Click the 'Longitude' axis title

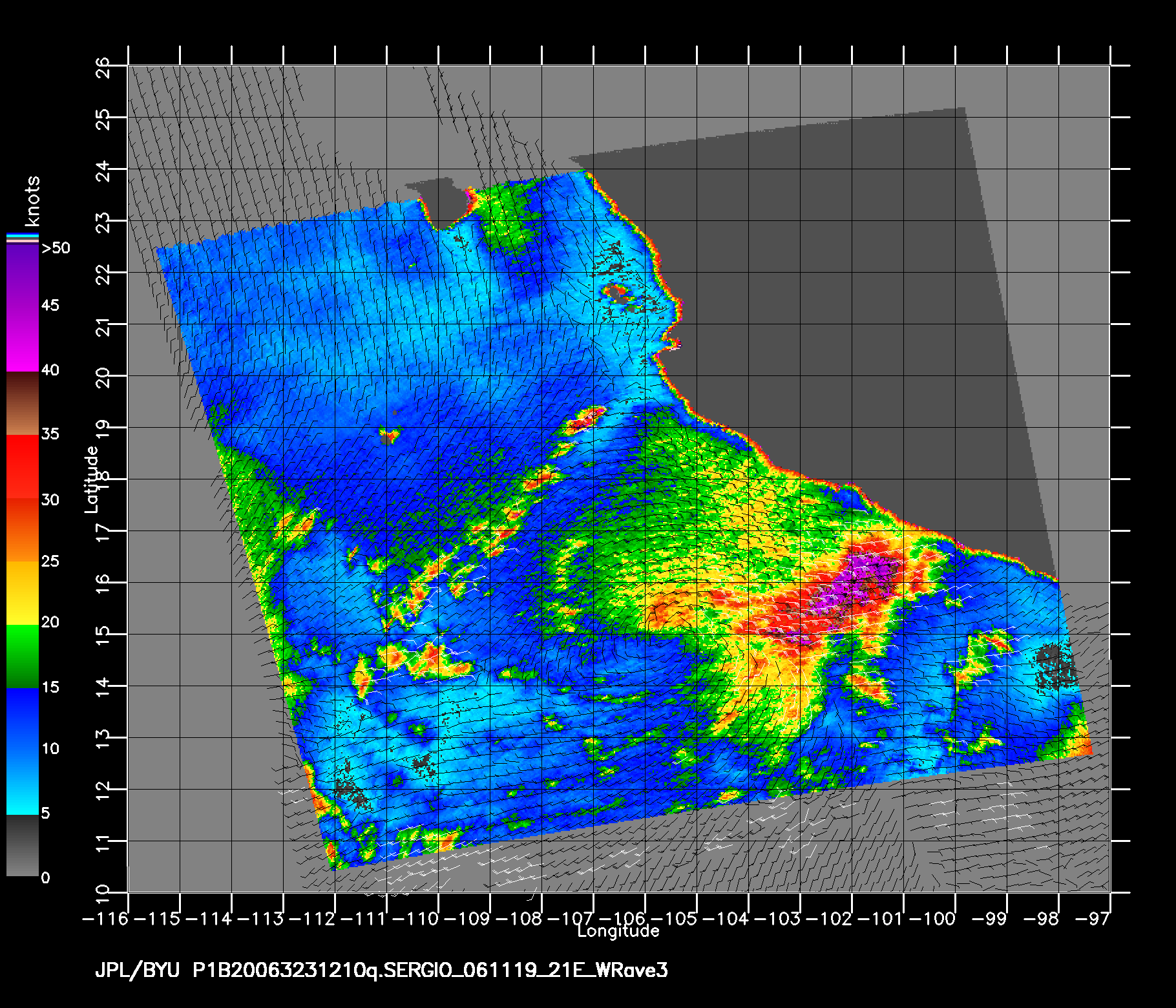tap(618, 931)
